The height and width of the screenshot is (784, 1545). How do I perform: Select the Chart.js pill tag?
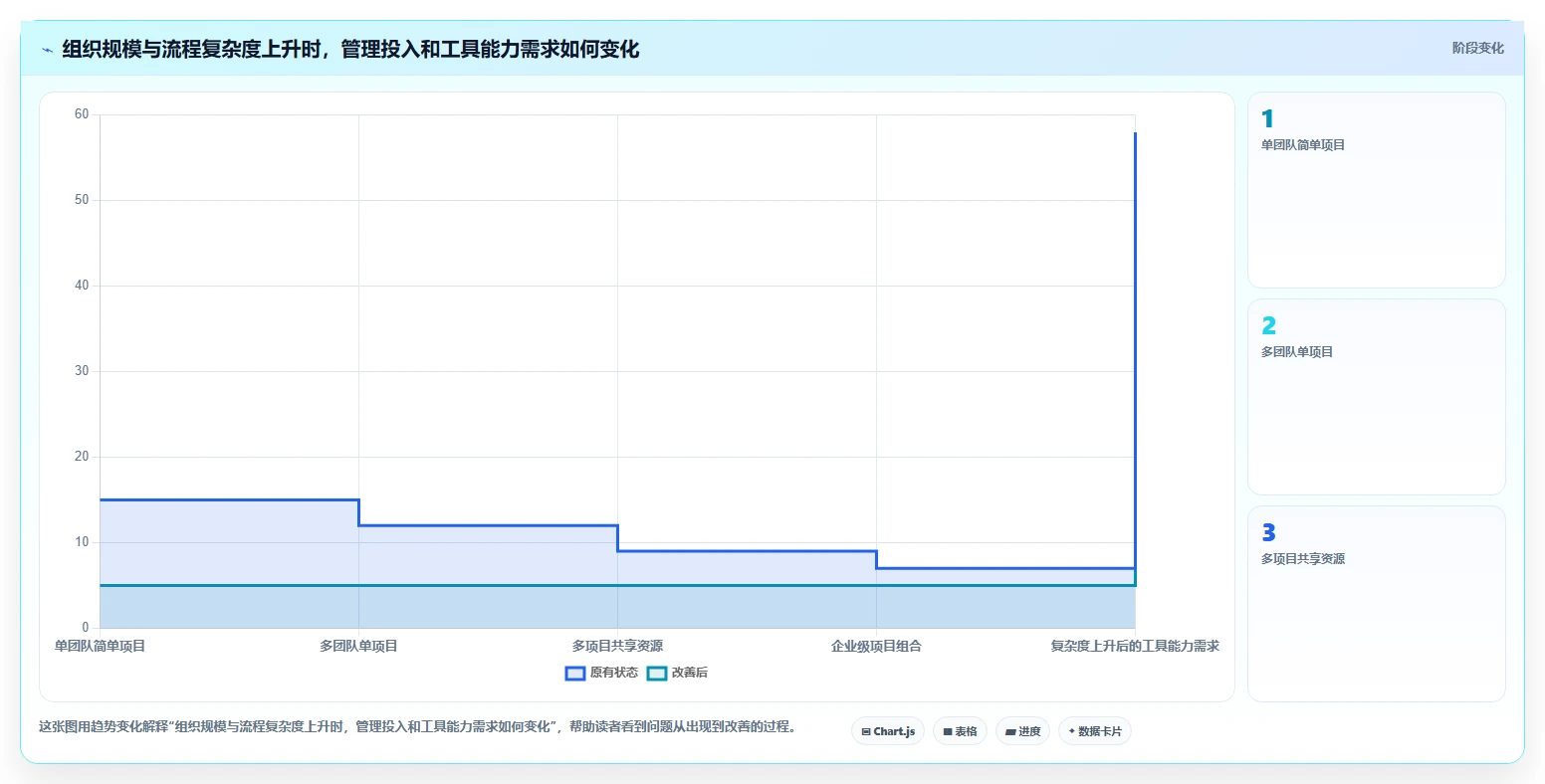point(888,731)
